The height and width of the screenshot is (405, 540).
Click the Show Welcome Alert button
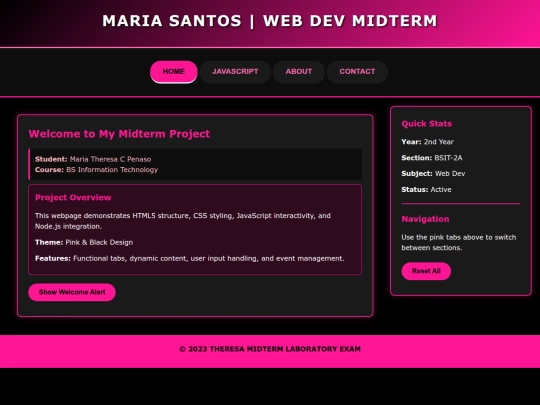(72, 292)
